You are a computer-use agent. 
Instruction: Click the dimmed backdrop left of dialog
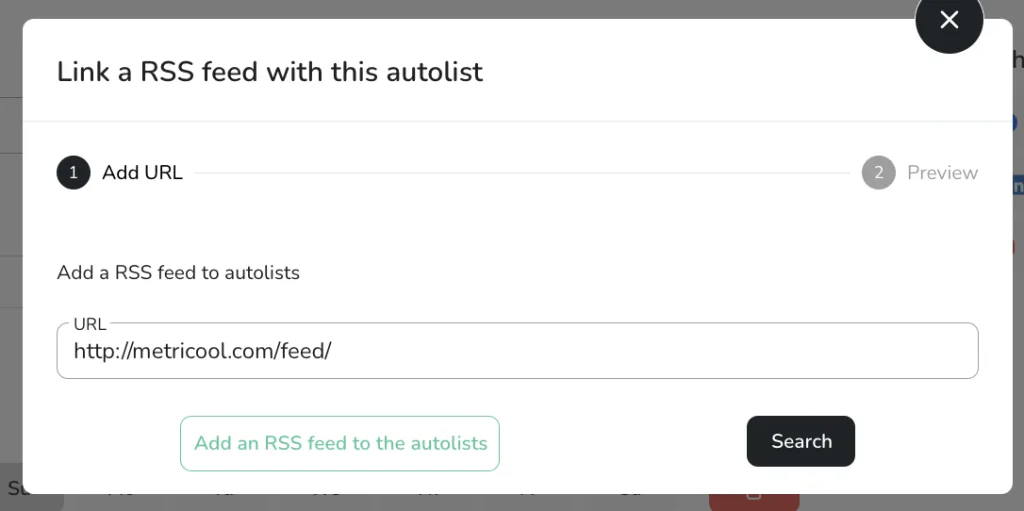pyautogui.click(x=10, y=261)
